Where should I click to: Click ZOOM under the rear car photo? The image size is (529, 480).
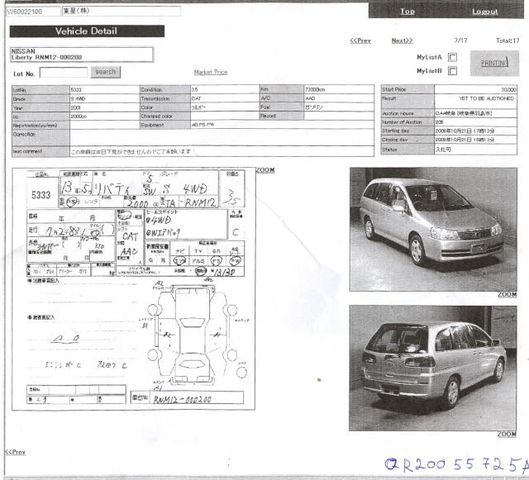click(507, 434)
